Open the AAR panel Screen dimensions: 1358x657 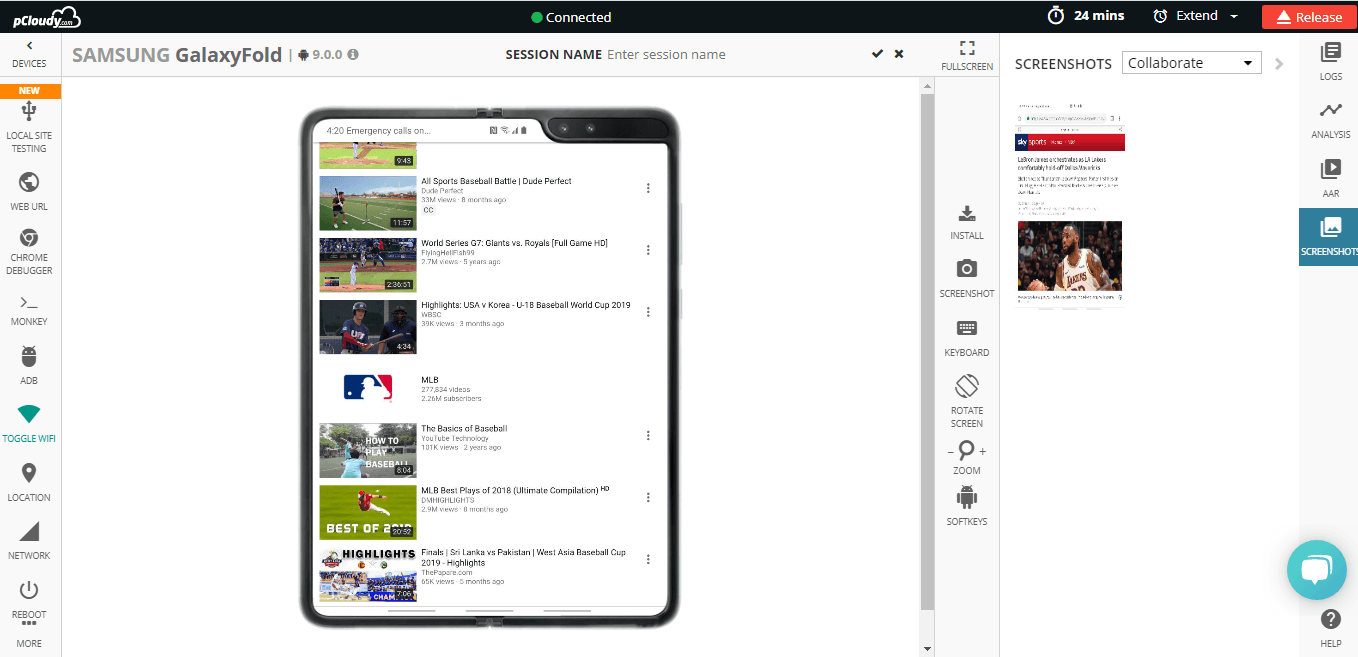point(1331,178)
